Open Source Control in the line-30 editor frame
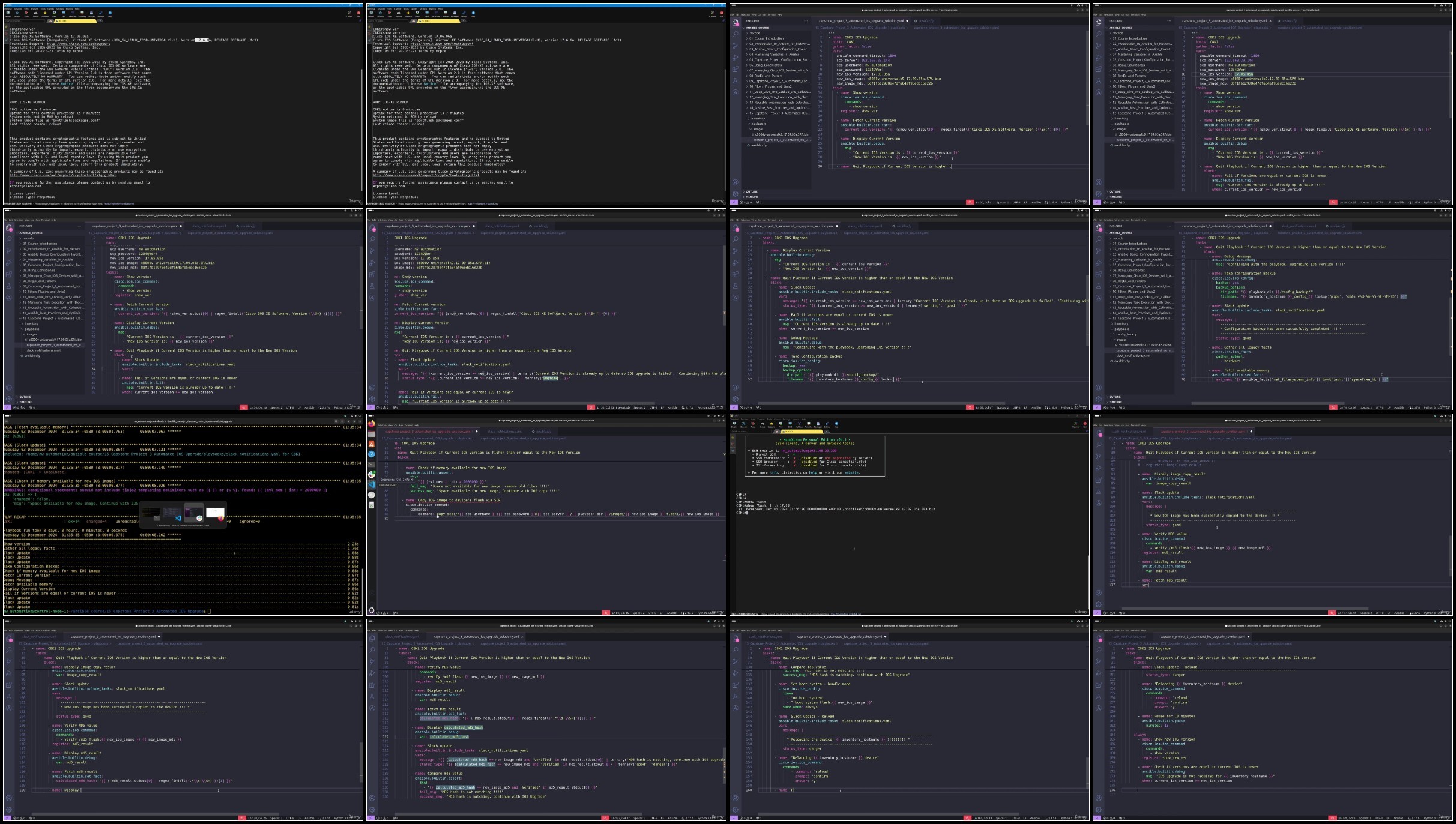1456x824 pixels. pos(736,46)
